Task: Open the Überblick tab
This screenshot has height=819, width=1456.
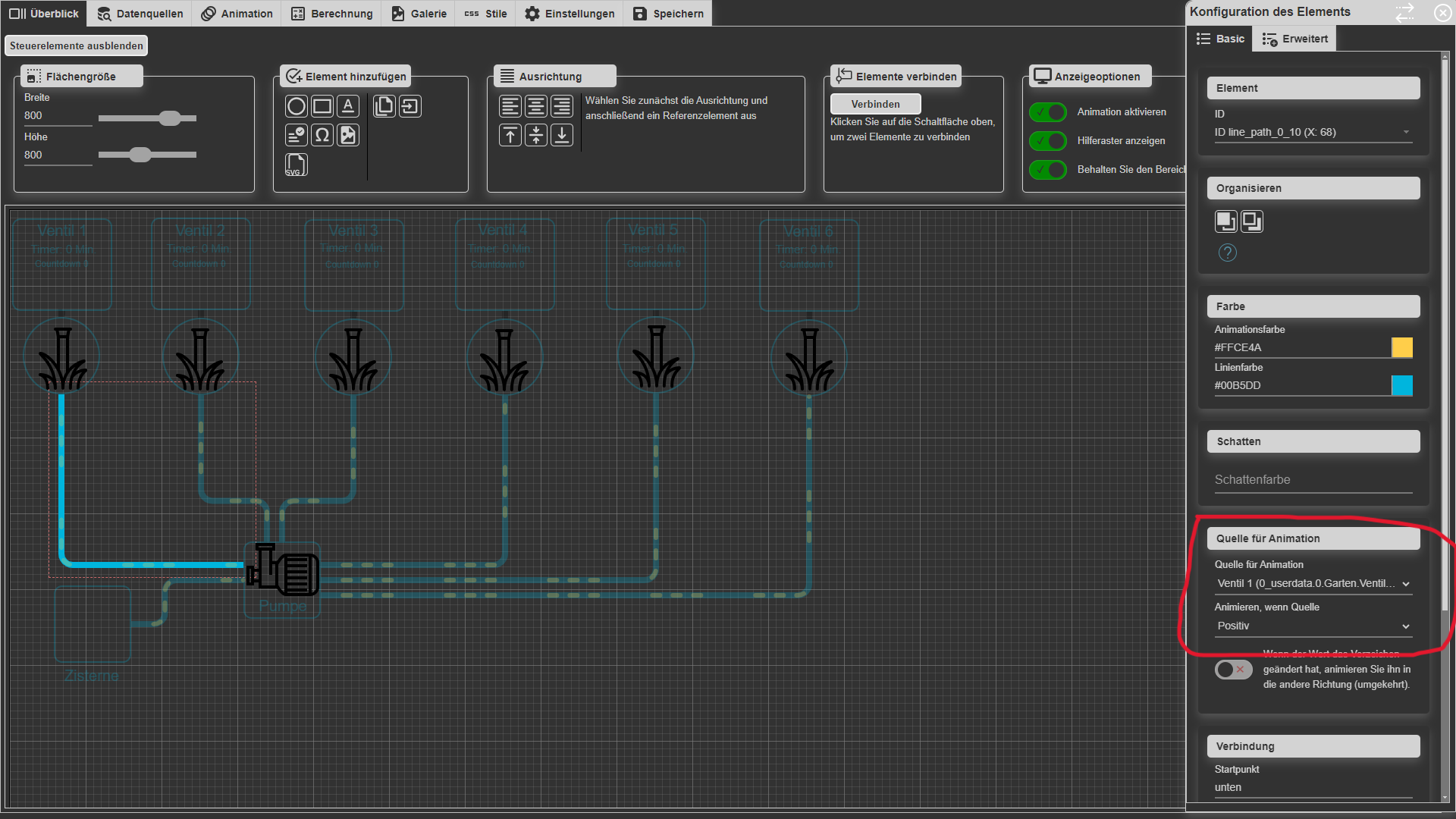Action: [43, 14]
